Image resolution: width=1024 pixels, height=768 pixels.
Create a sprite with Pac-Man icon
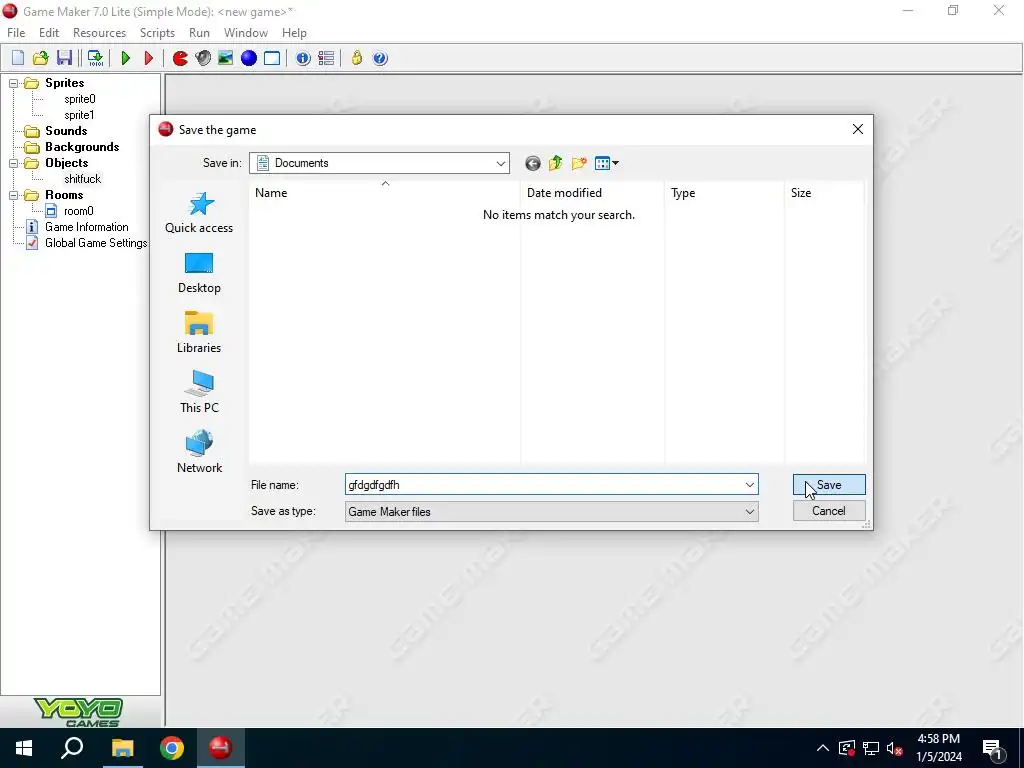click(180, 58)
